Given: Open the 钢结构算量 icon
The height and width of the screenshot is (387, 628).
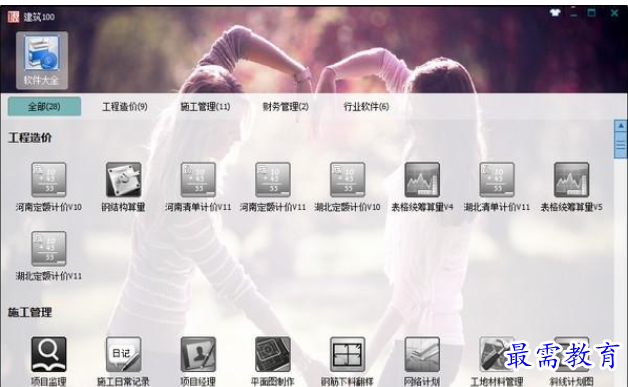Looking at the screenshot, I should [123, 180].
